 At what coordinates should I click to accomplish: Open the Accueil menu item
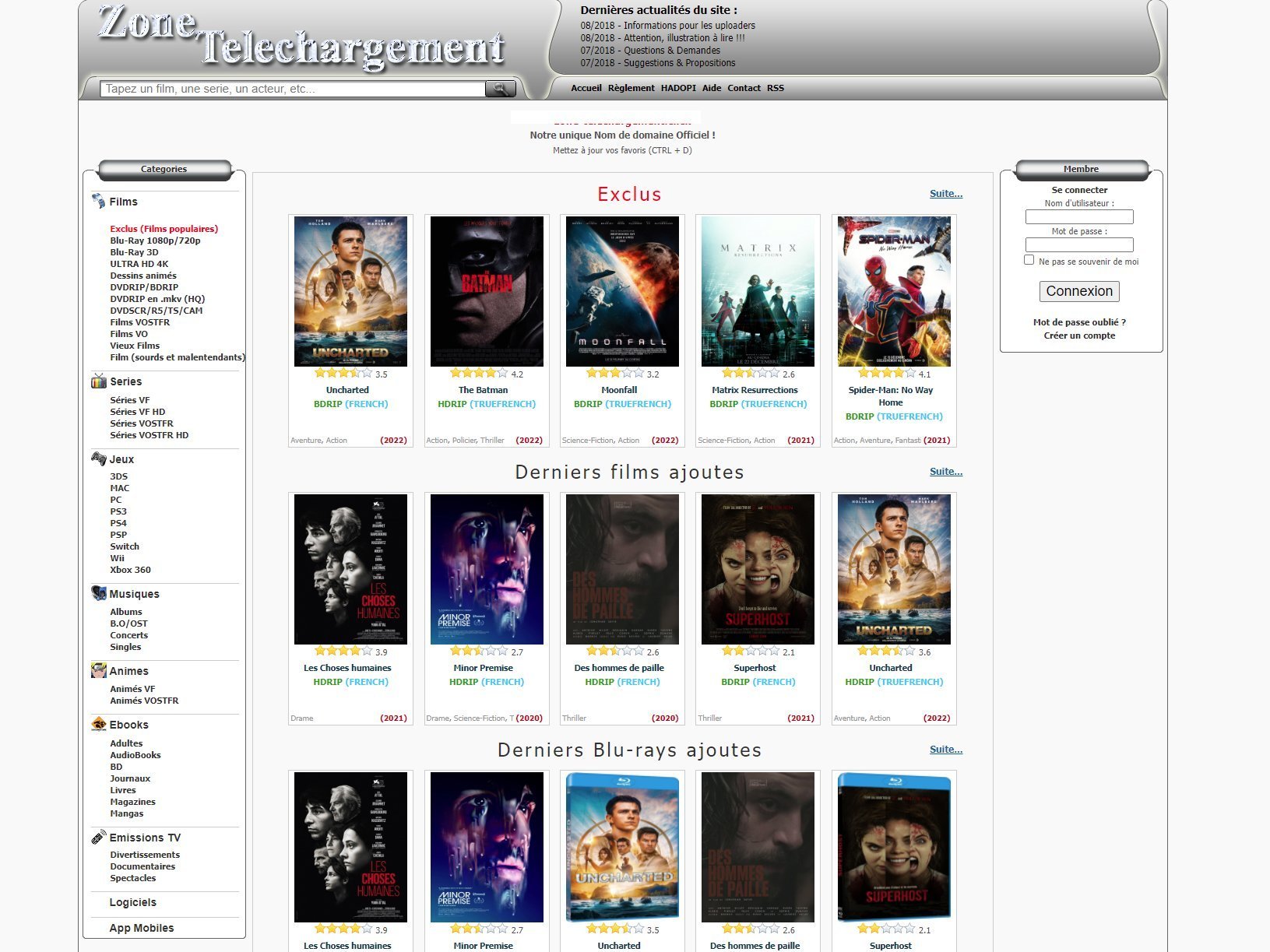coord(586,88)
